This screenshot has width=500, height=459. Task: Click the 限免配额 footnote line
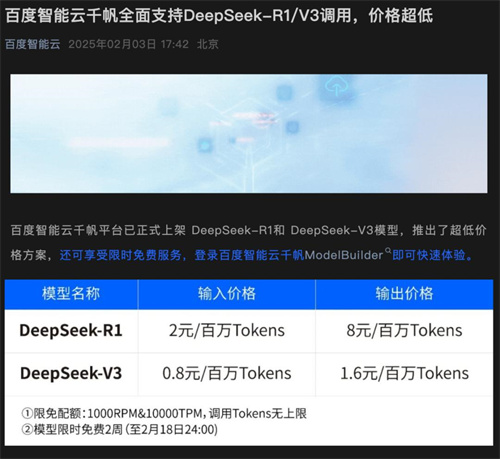tap(164, 414)
